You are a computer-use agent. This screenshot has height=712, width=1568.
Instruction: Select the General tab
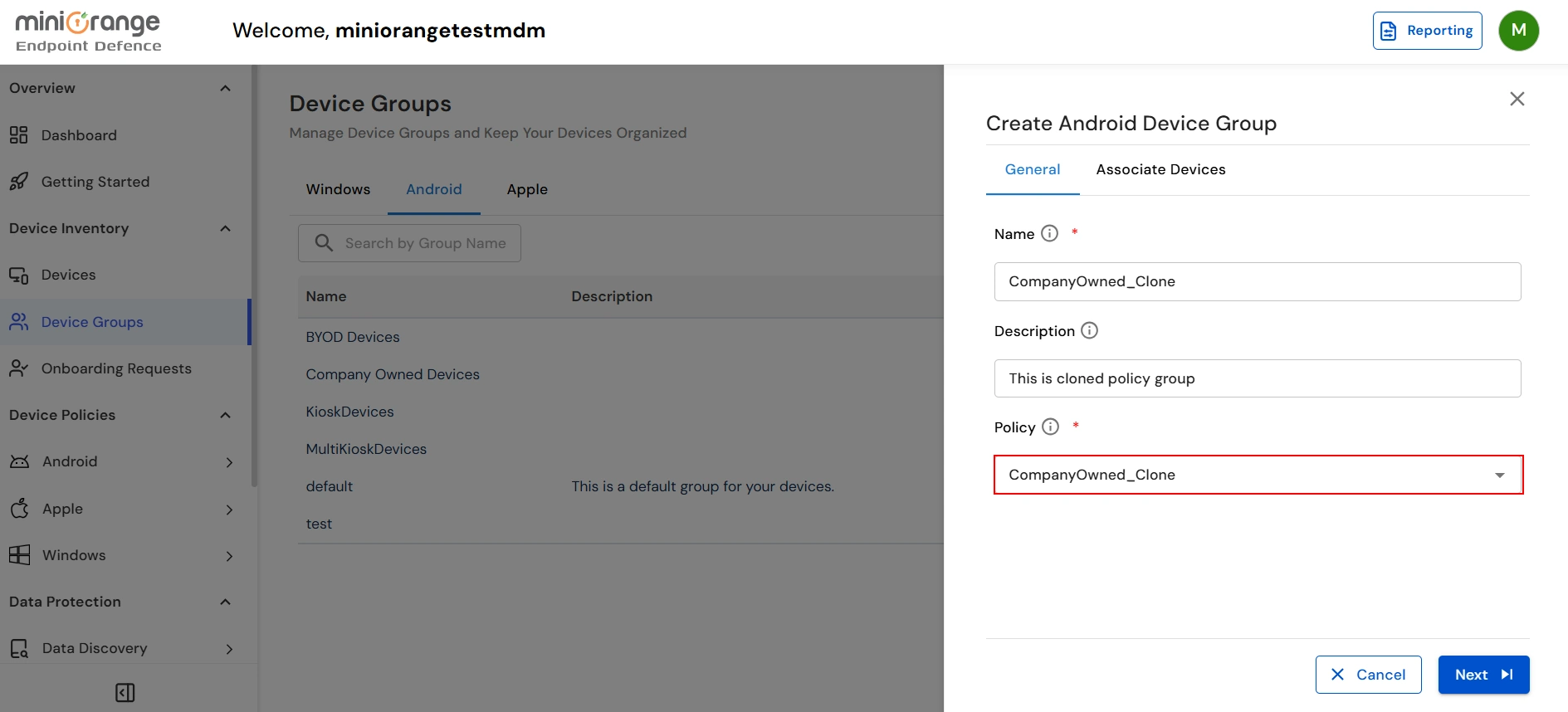click(1033, 169)
